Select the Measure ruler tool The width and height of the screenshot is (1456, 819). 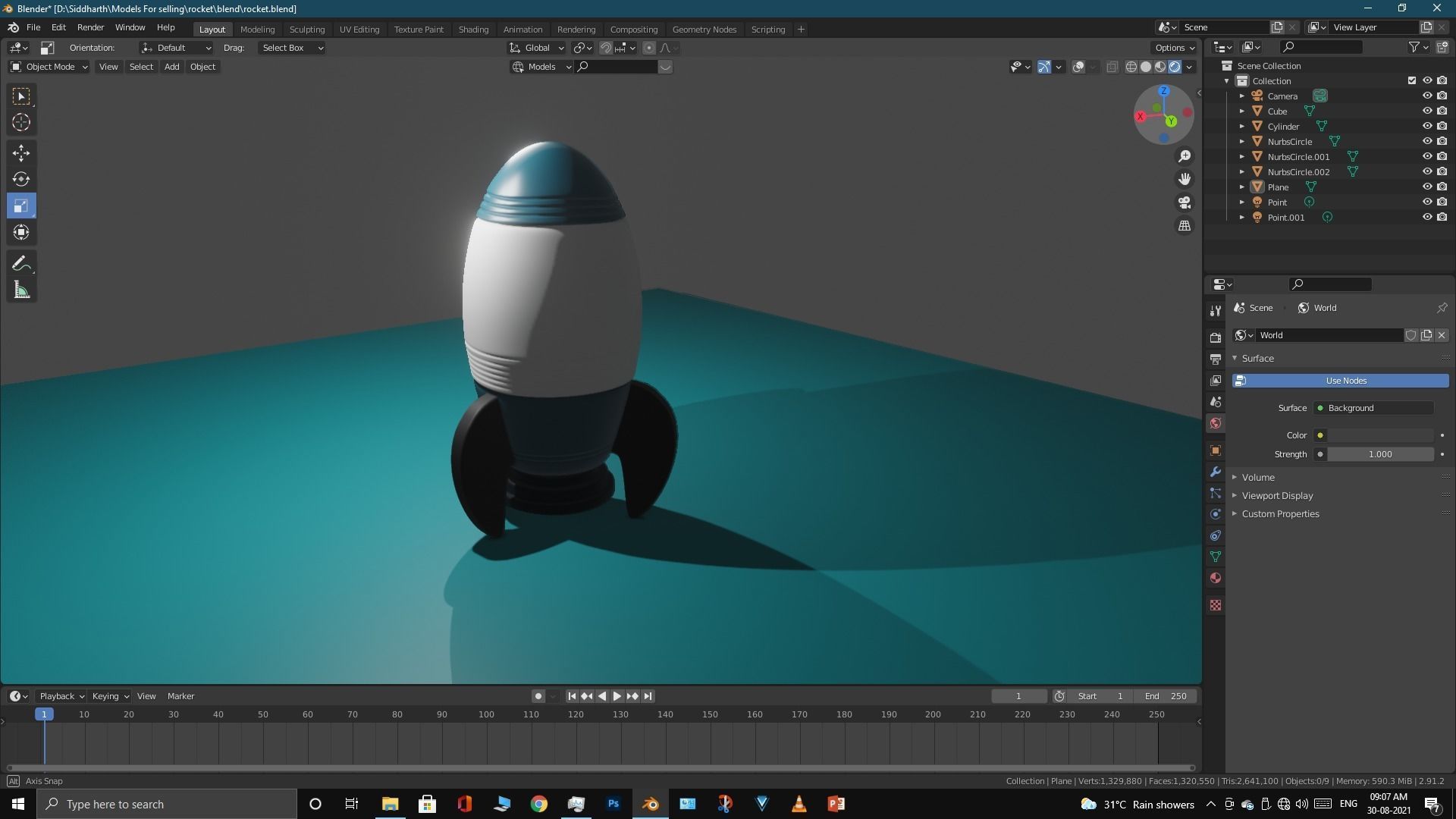21,290
